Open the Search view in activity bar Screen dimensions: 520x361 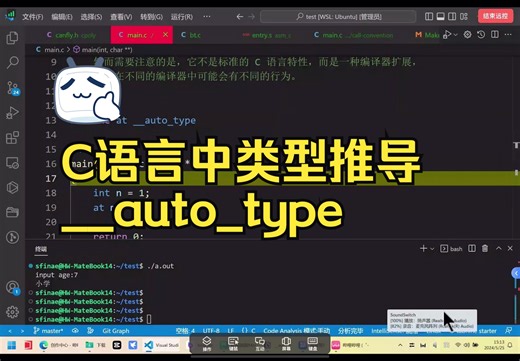pyautogui.click(x=12, y=62)
